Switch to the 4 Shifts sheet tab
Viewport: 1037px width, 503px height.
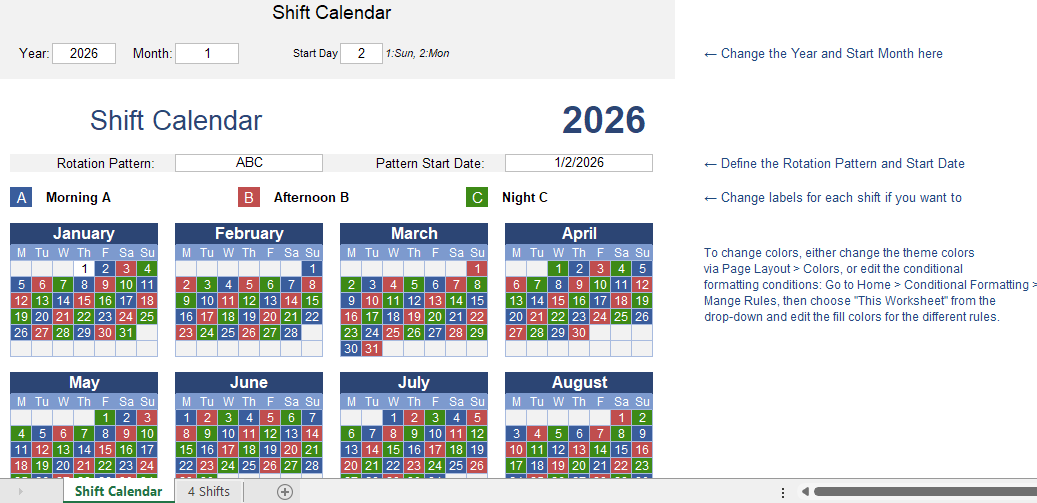click(209, 492)
